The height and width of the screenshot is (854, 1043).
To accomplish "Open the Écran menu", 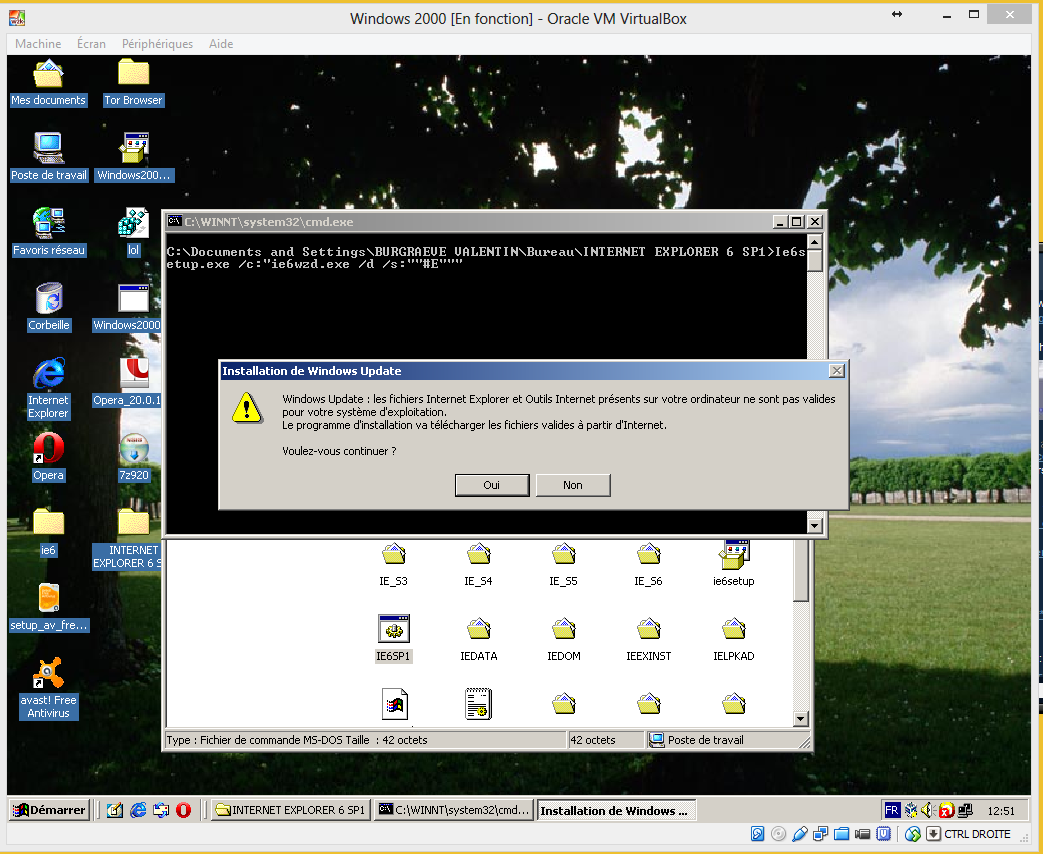I will pyautogui.click(x=91, y=44).
